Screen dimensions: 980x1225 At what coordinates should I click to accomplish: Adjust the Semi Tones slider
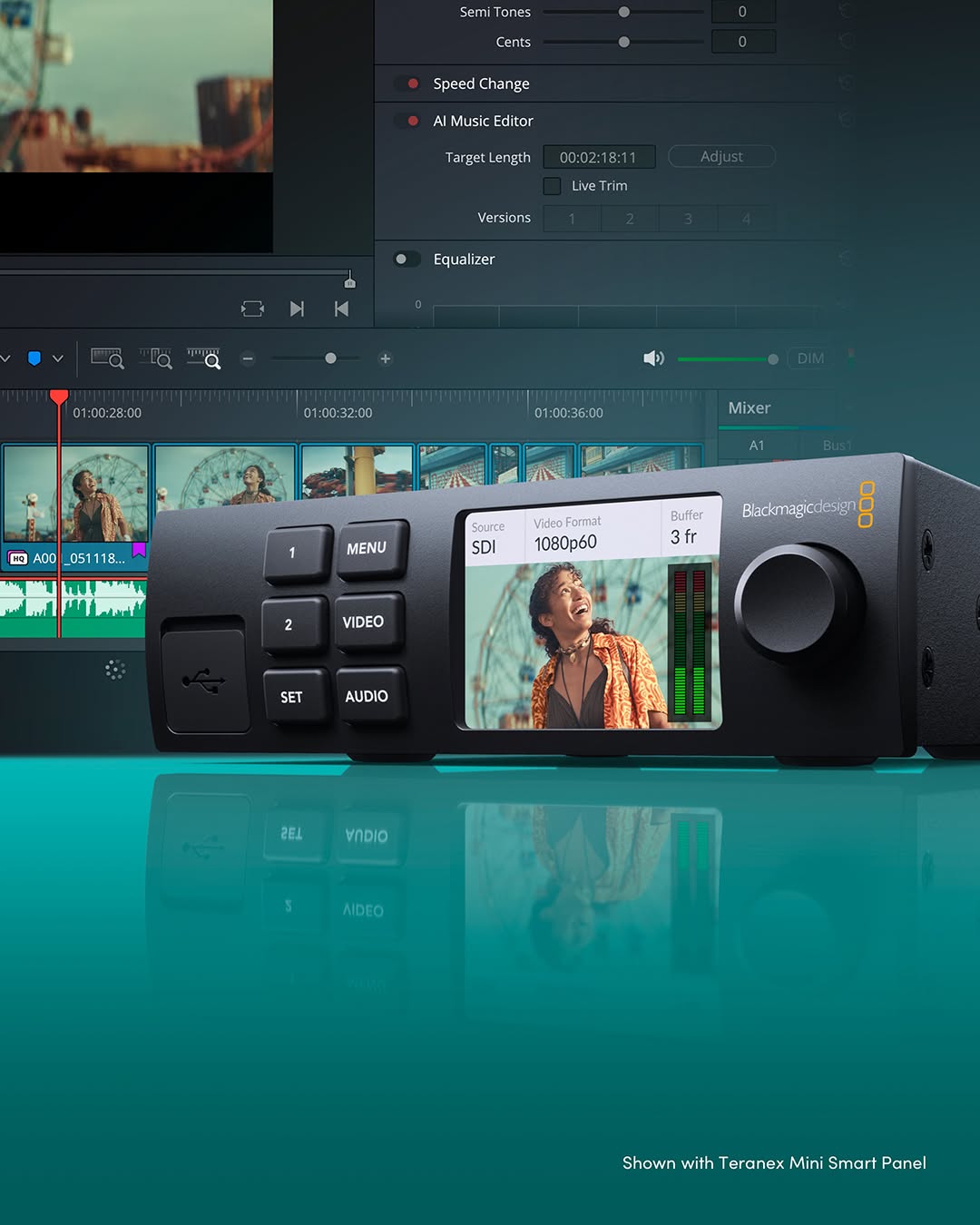point(623,12)
